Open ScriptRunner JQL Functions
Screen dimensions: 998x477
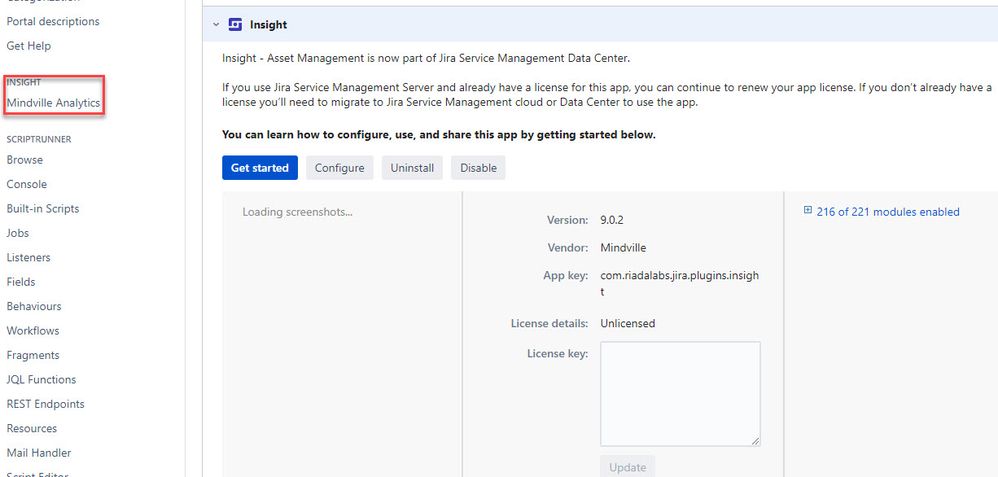coord(41,380)
